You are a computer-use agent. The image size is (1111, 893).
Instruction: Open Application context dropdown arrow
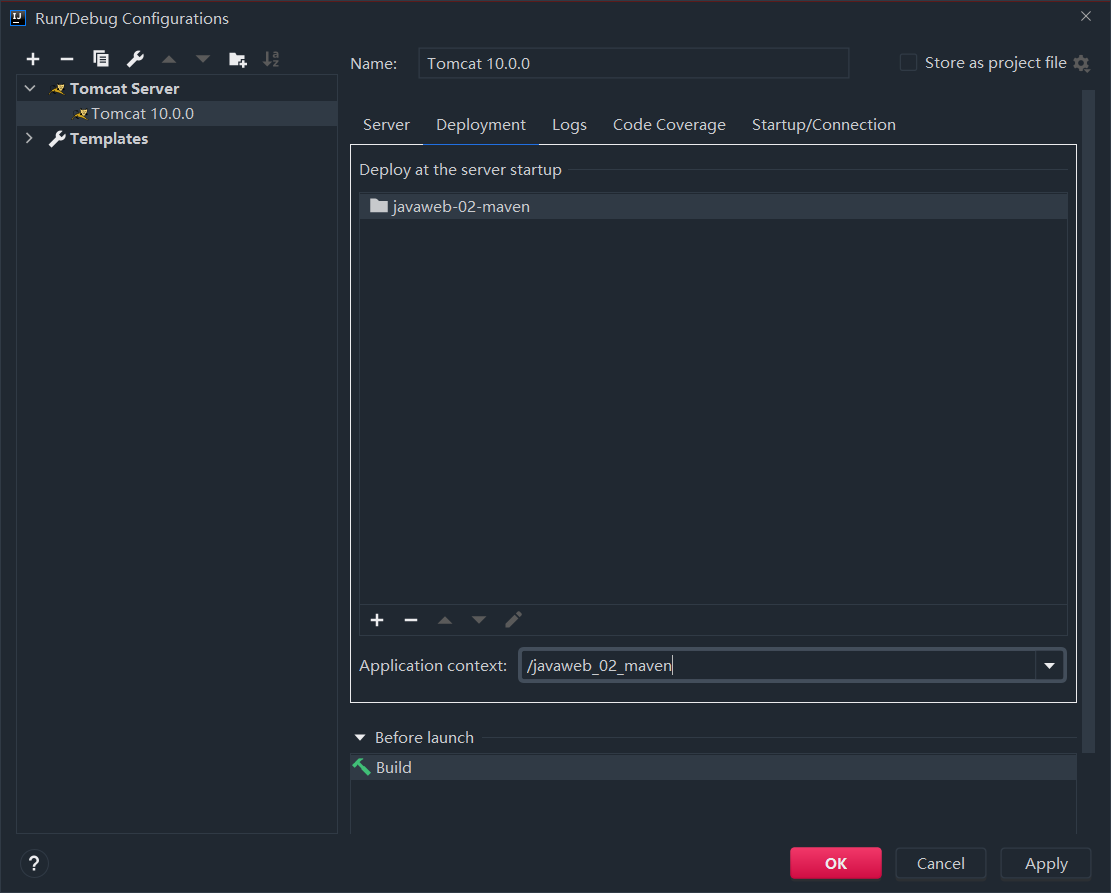(x=1049, y=665)
